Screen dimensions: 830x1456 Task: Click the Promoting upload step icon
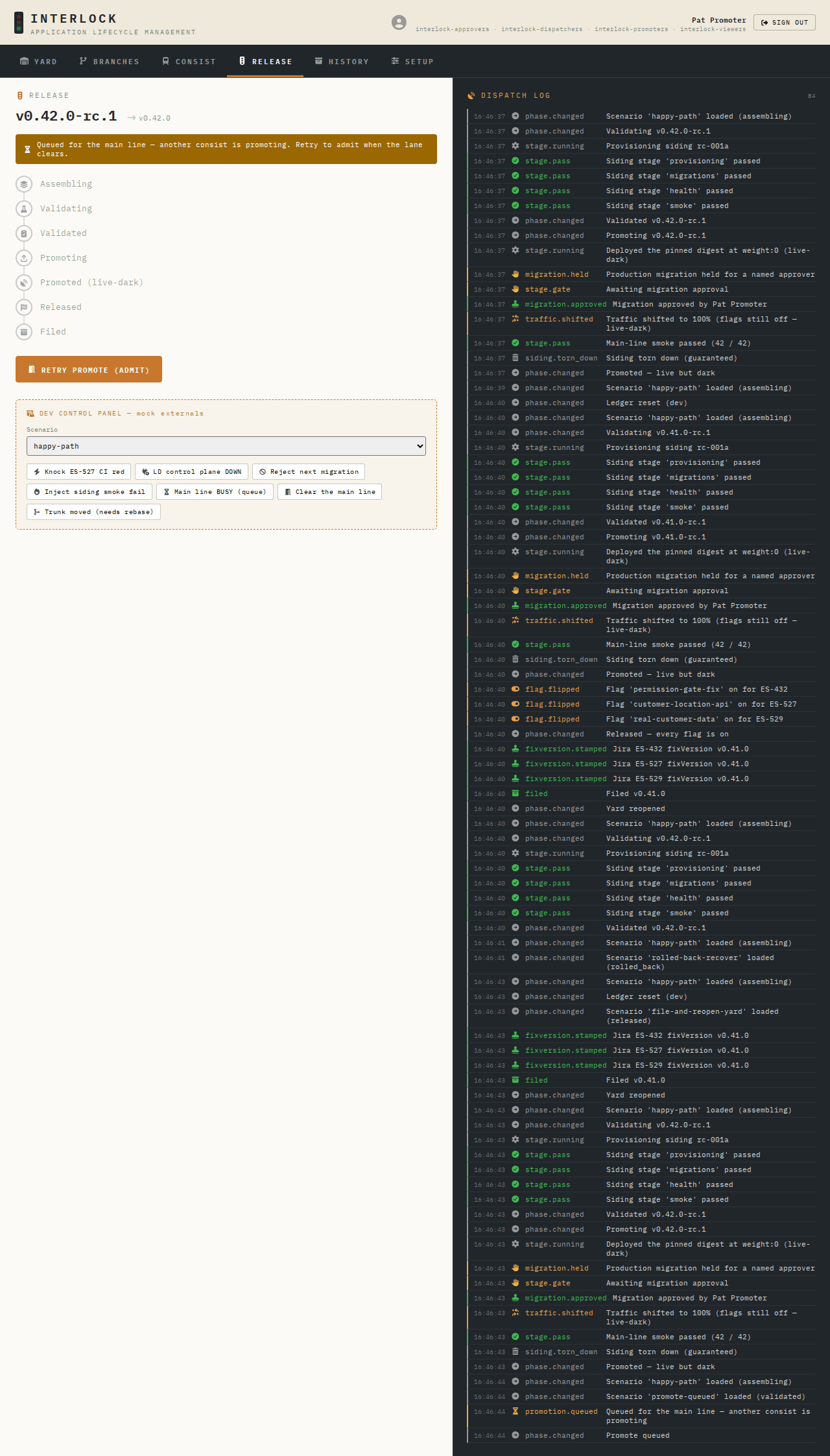[24, 258]
